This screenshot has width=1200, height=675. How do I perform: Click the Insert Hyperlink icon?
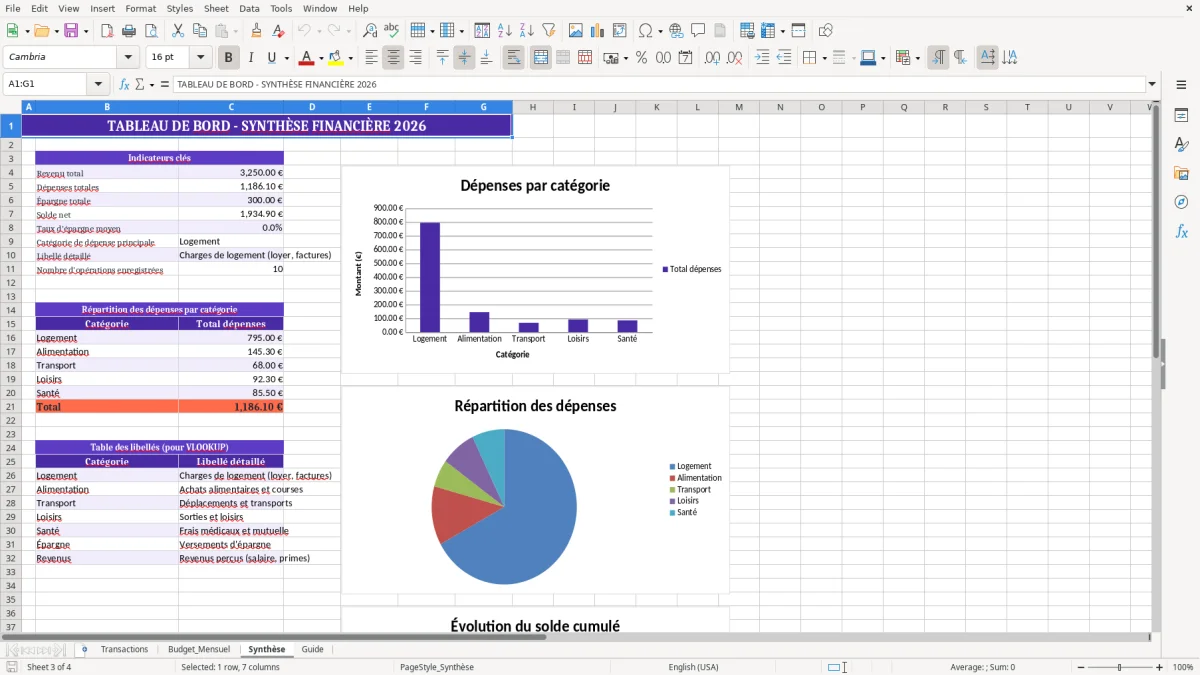677,31
